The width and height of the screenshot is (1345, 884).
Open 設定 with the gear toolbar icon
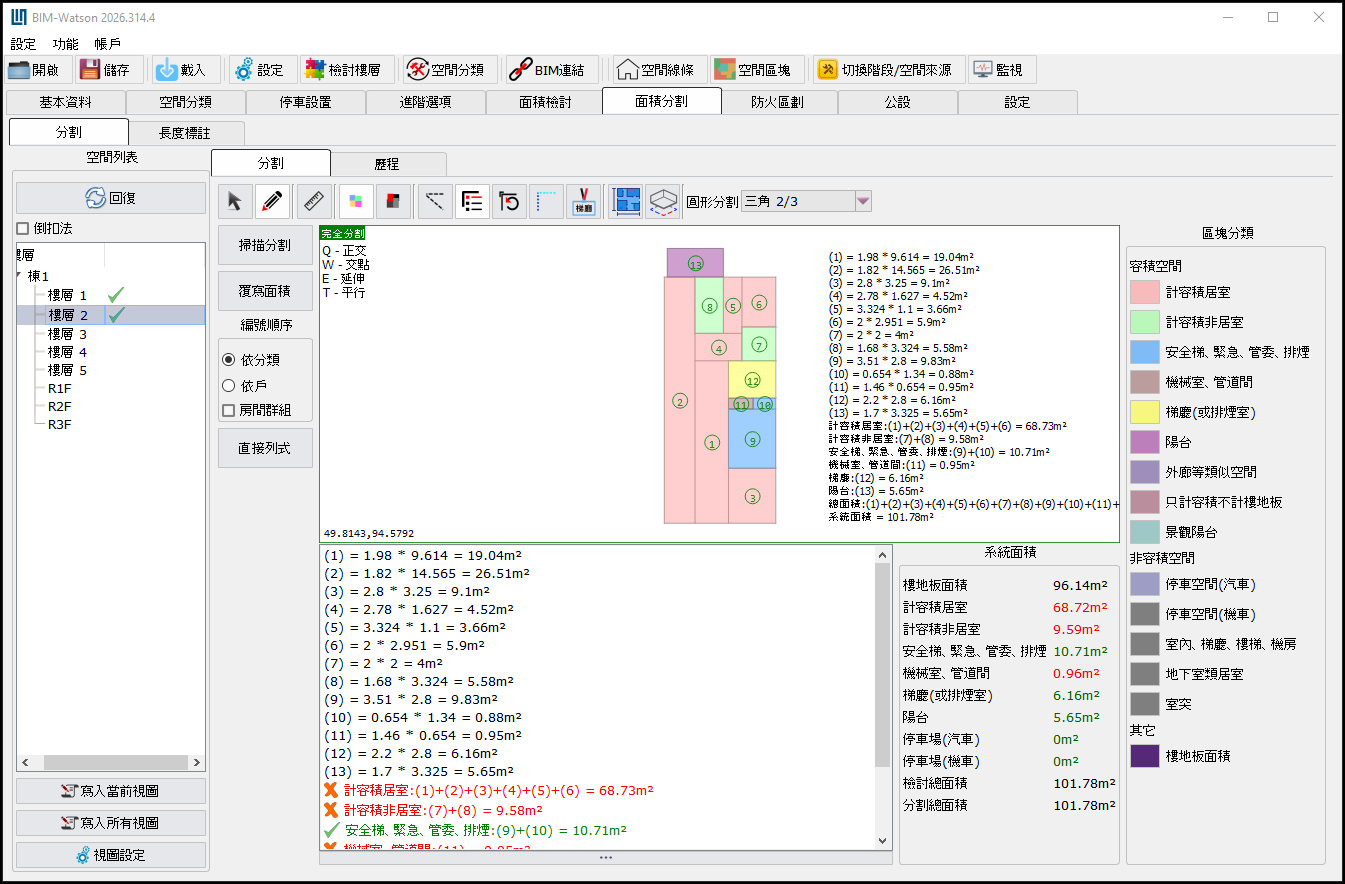click(x=244, y=70)
